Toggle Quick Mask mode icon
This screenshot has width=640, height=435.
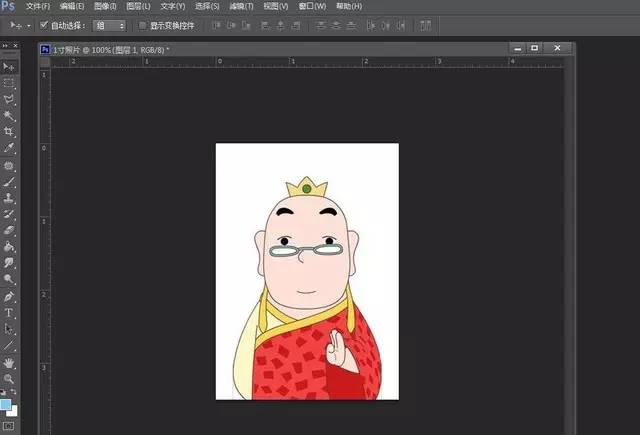pos(9,426)
